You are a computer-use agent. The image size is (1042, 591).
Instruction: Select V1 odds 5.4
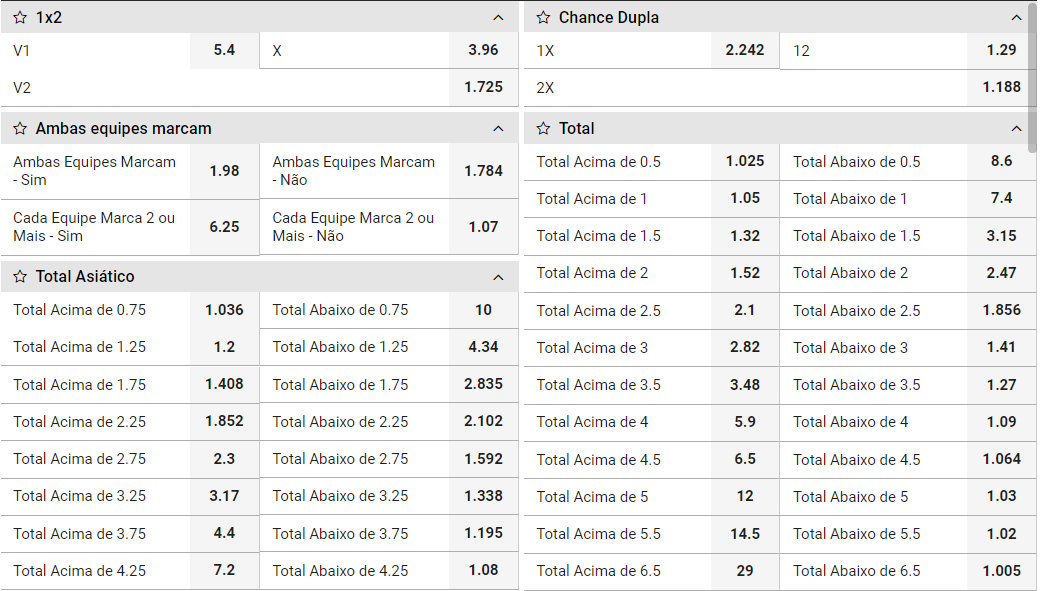tap(224, 49)
